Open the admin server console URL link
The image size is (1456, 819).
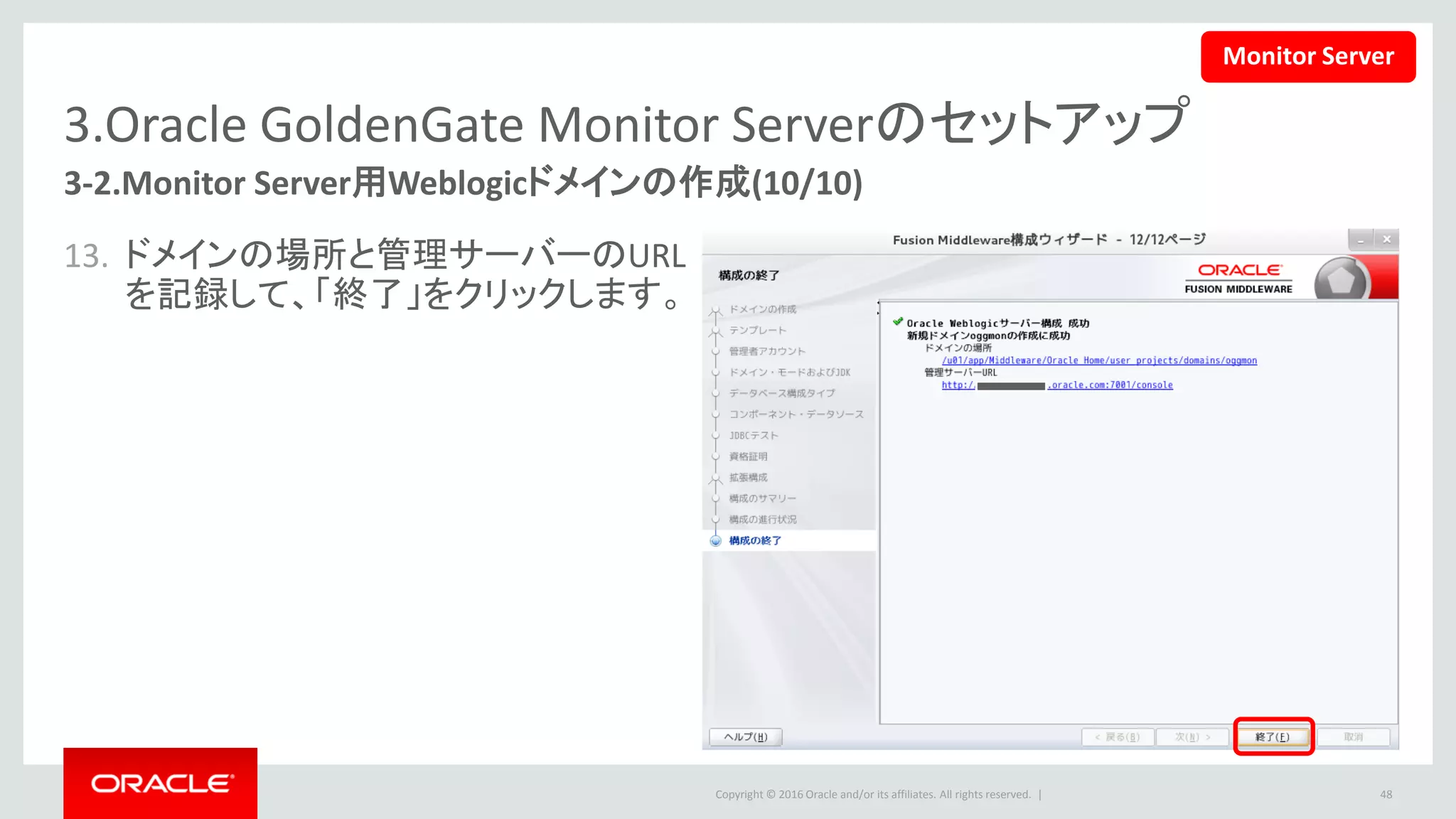click(1057, 385)
